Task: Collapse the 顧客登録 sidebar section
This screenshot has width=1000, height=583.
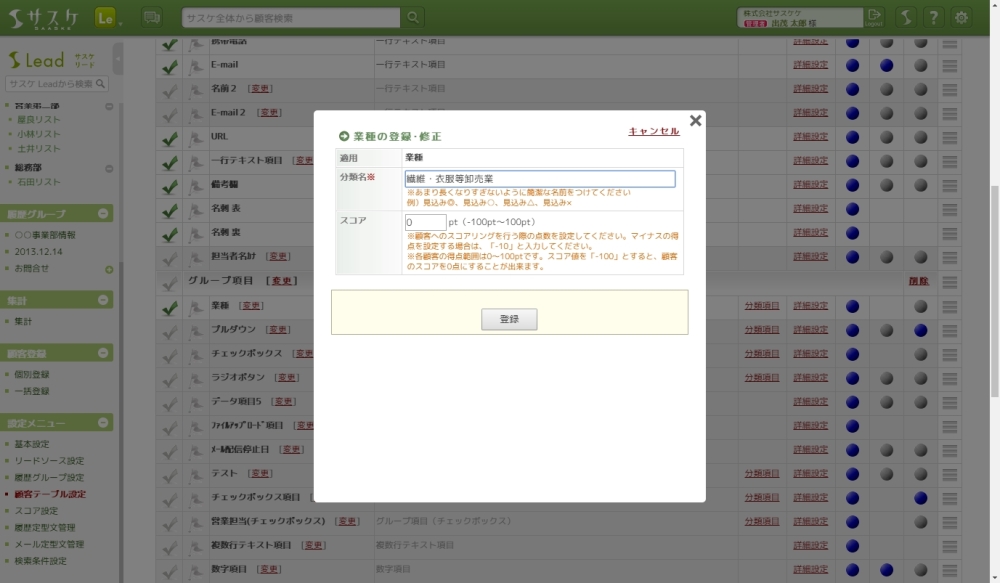Action: point(103,353)
